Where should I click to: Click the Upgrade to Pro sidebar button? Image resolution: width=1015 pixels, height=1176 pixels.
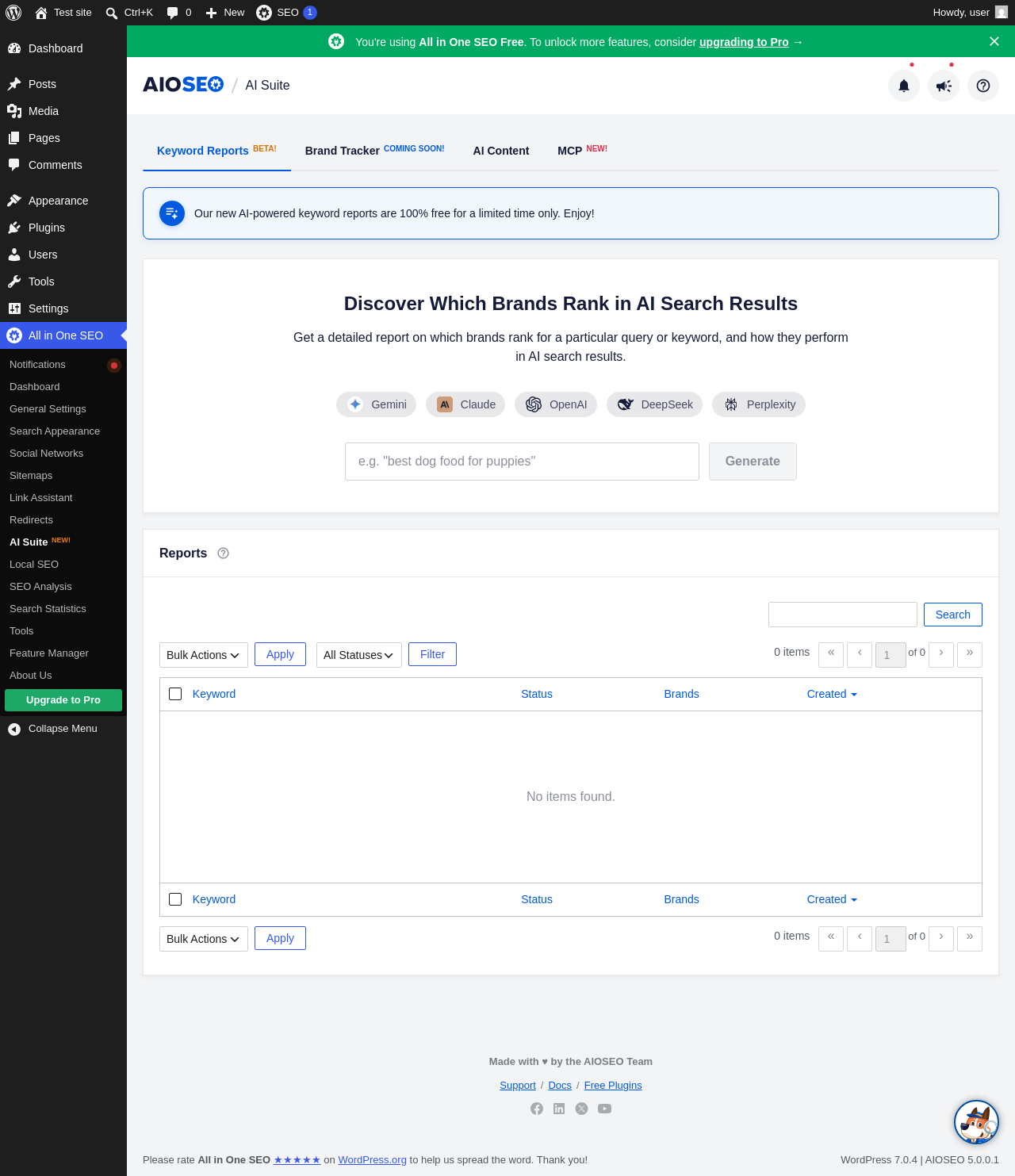coord(63,700)
